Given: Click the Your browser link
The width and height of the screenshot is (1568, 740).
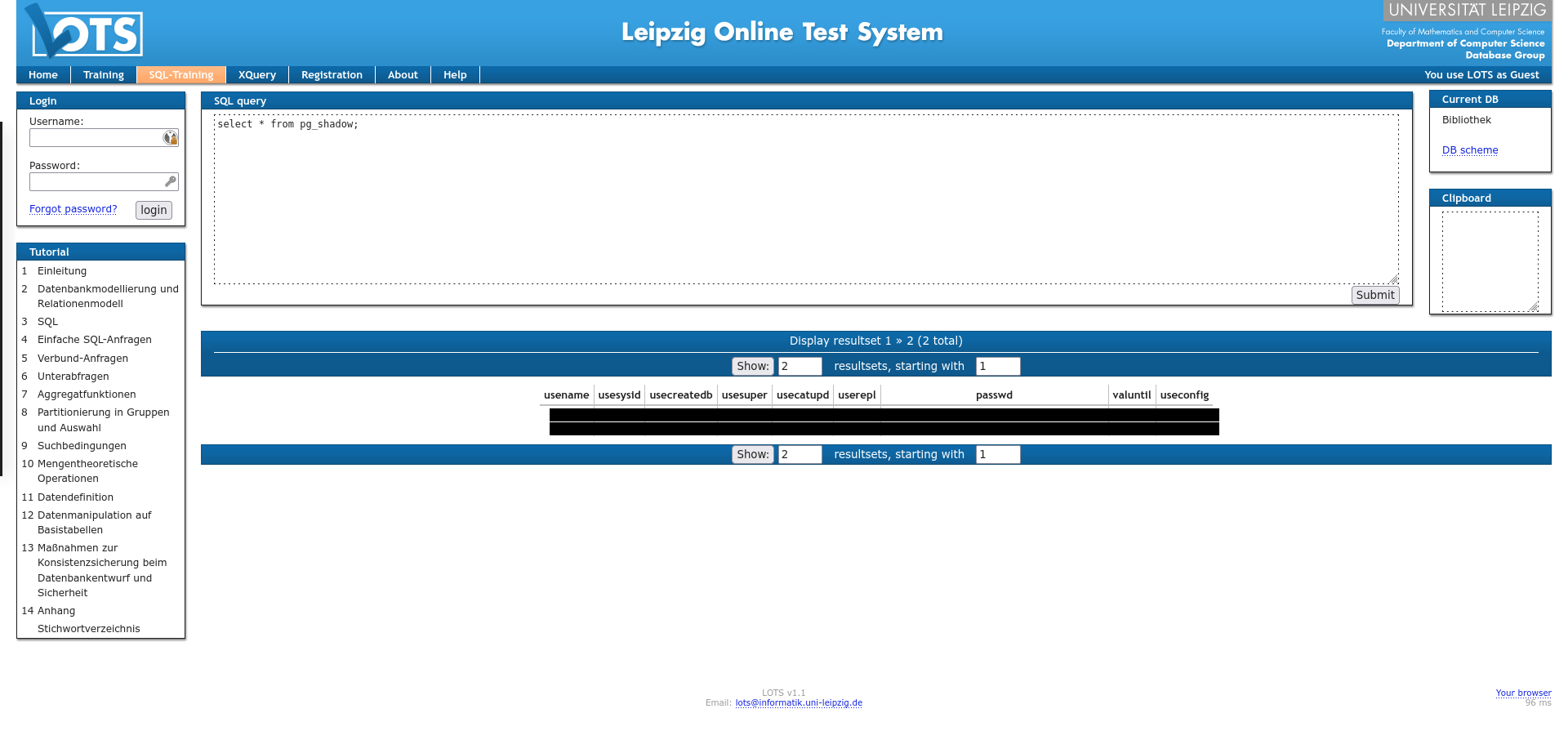Looking at the screenshot, I should 1523,693.
